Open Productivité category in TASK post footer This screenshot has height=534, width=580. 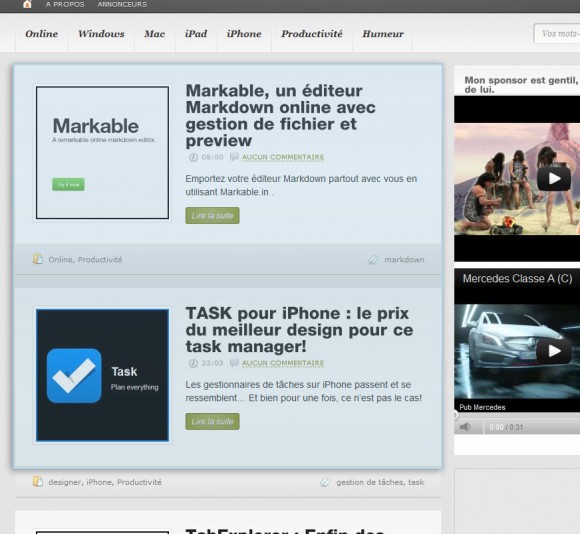click(139, 482)
